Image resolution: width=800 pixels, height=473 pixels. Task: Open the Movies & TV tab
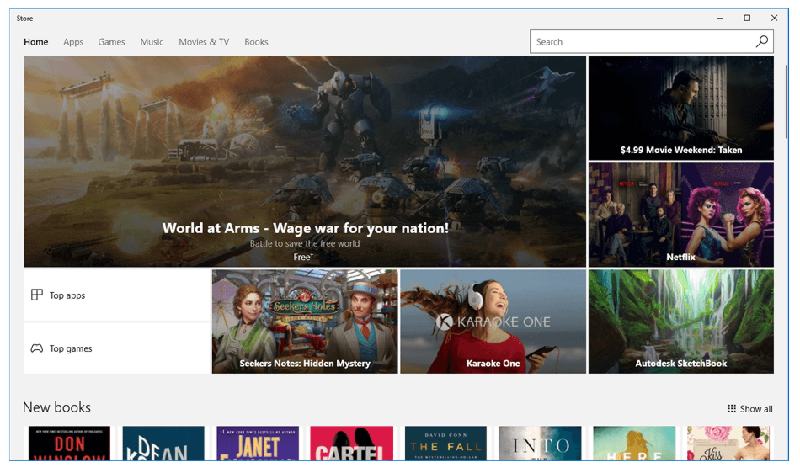204,42
